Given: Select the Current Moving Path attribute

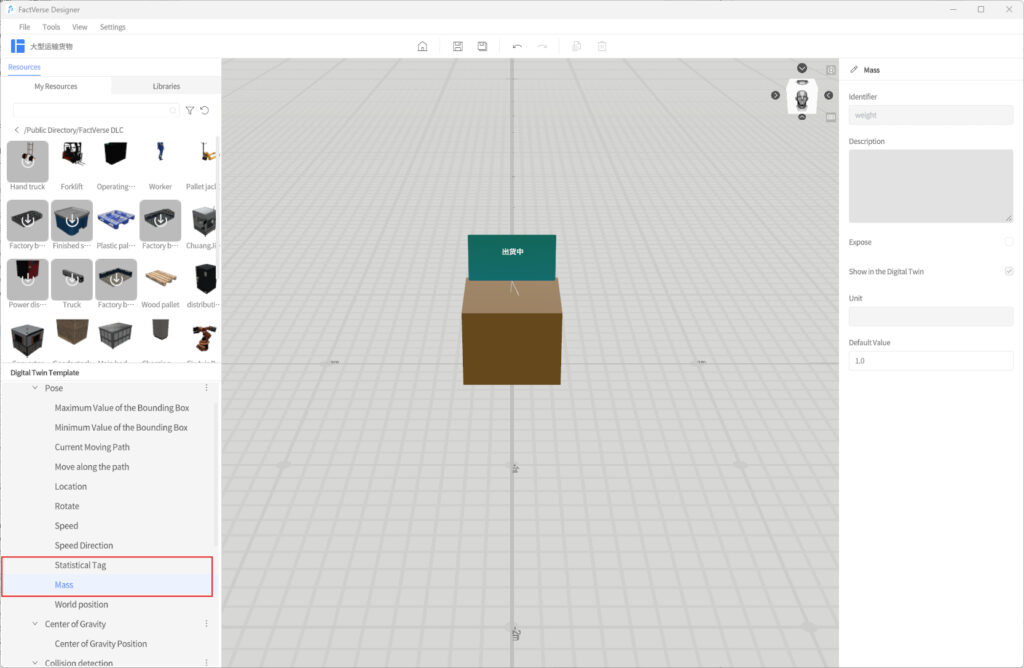Looking at the screenshot, I should (x=92, y=447).
